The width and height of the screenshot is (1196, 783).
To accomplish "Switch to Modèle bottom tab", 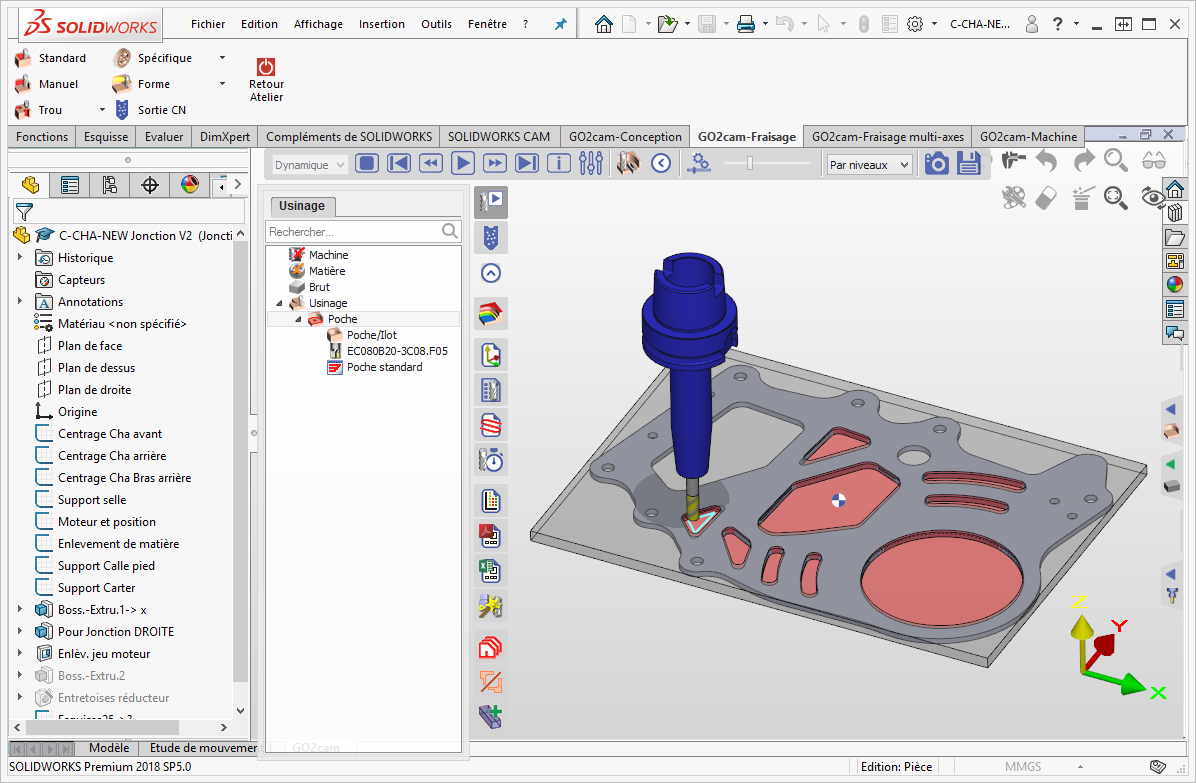I will pyautogui.click(x=109, y=748).
